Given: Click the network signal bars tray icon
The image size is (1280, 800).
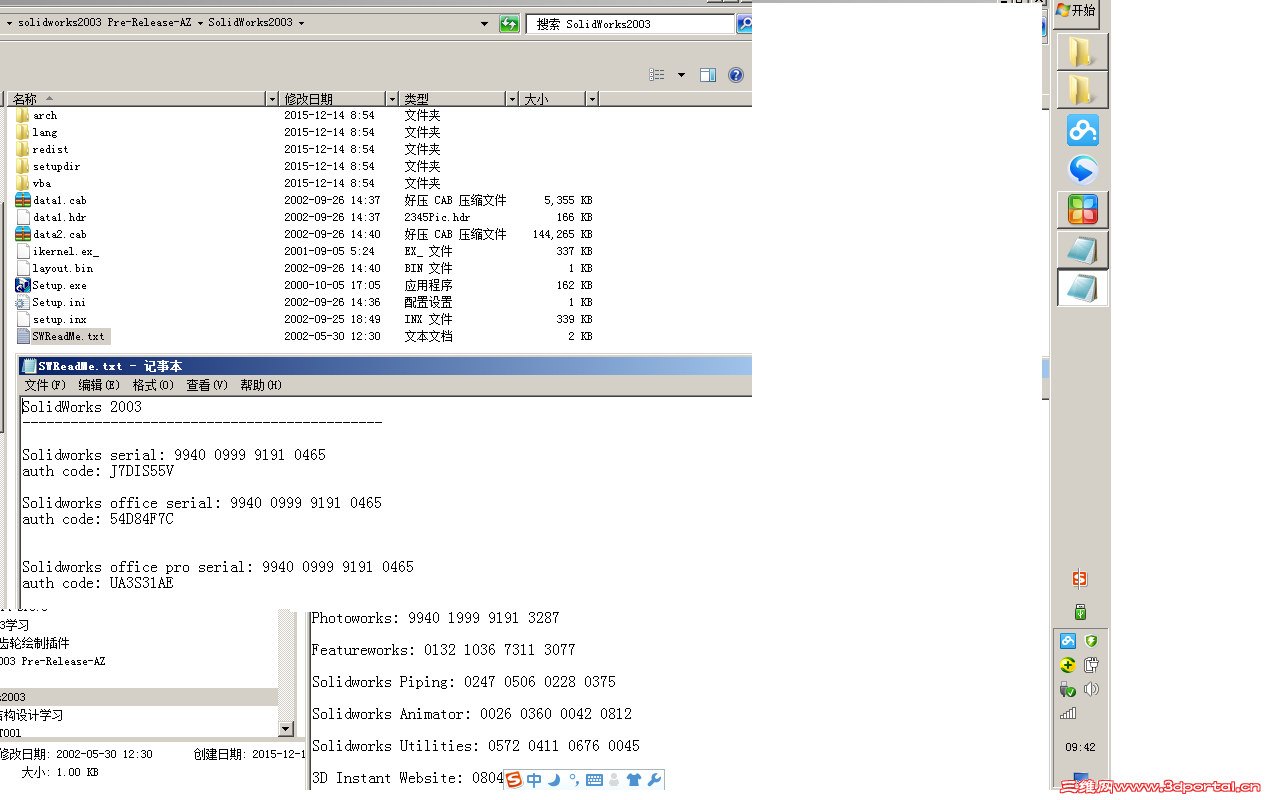Looking at the screenshot, I should click(x=1068, y=713).
